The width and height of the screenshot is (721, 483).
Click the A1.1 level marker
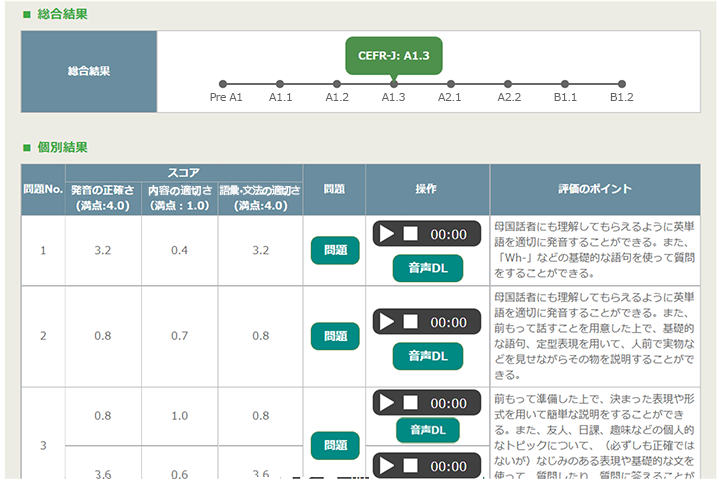280,84
